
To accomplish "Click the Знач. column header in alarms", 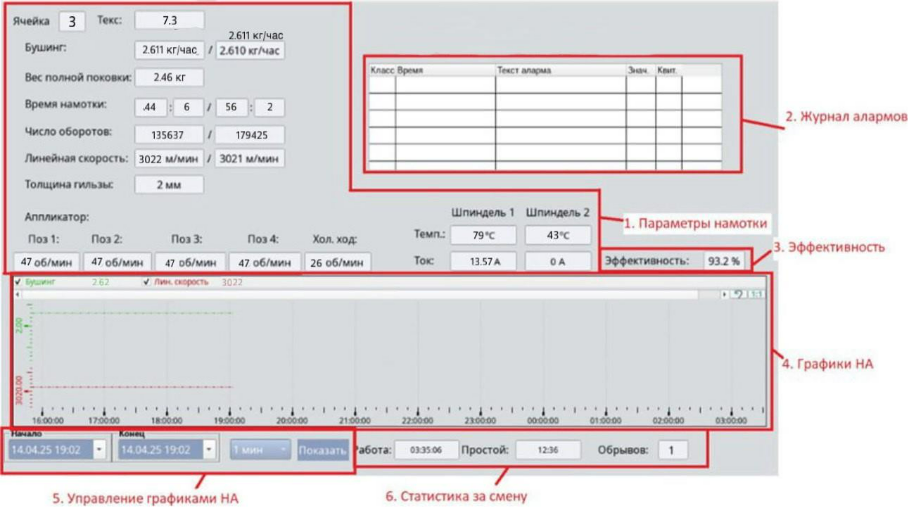I will point(641,70).
